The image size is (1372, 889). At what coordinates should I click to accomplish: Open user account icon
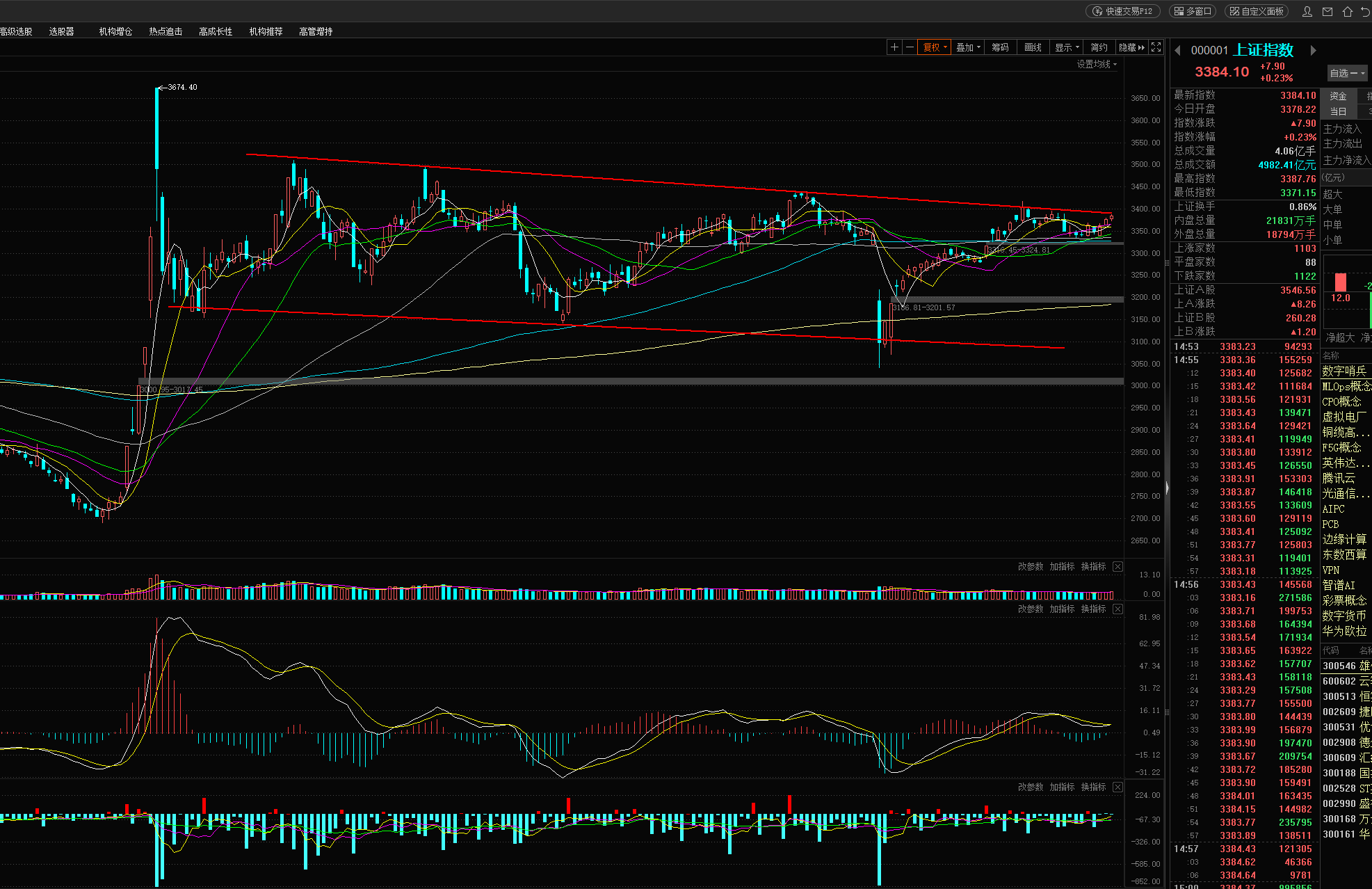(1307, 11)
